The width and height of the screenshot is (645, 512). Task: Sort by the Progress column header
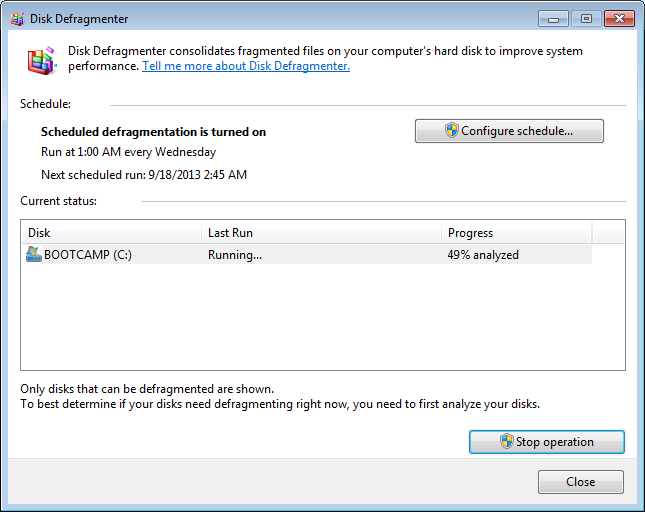(517, 233)
